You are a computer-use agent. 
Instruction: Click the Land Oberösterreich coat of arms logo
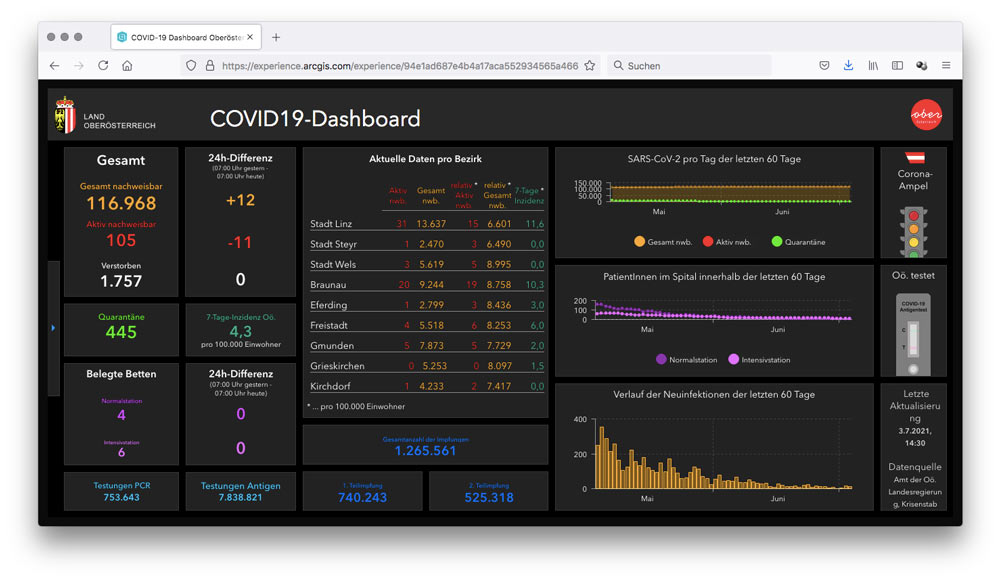tap(66, 116)
